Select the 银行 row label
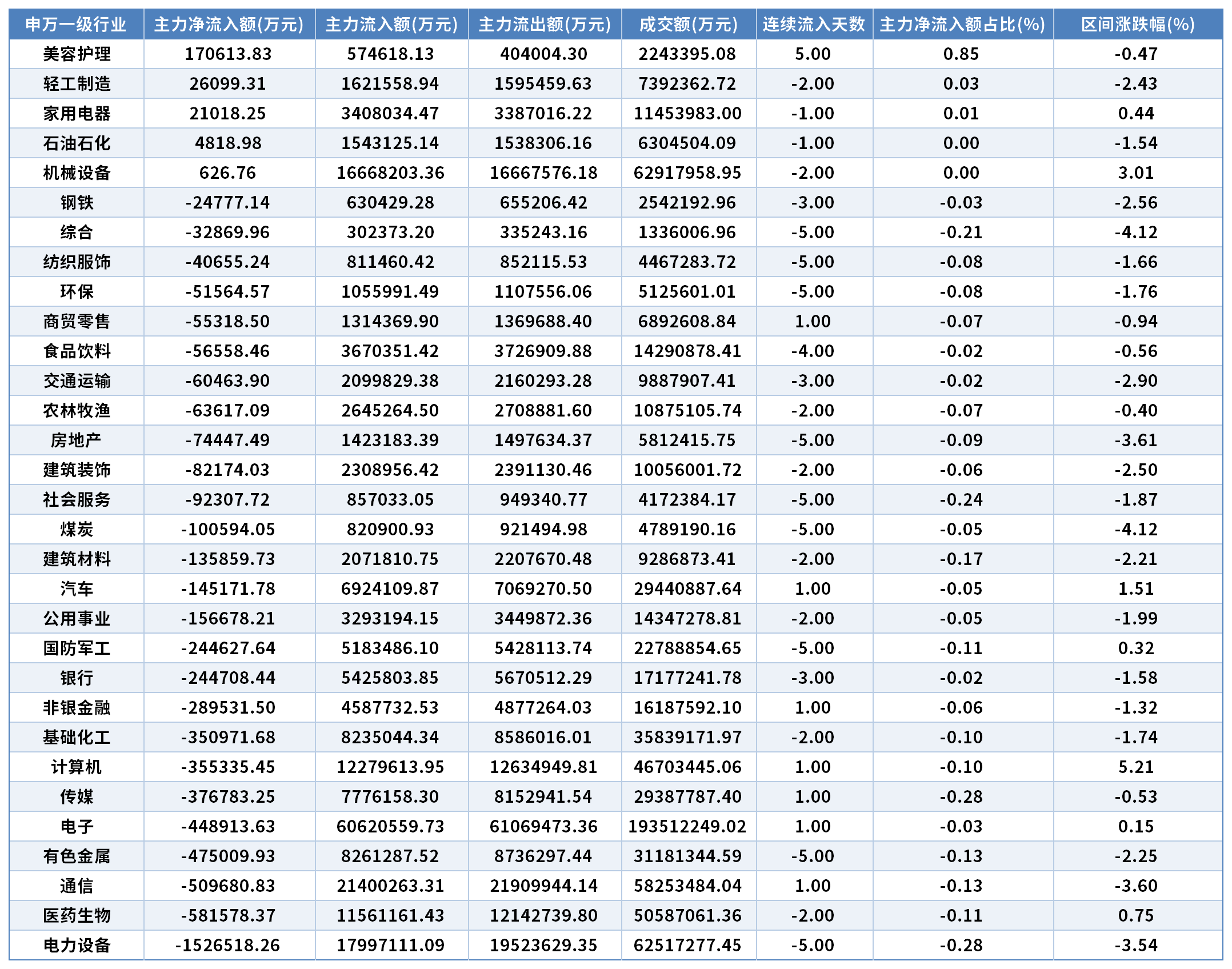 coord(77,678)
